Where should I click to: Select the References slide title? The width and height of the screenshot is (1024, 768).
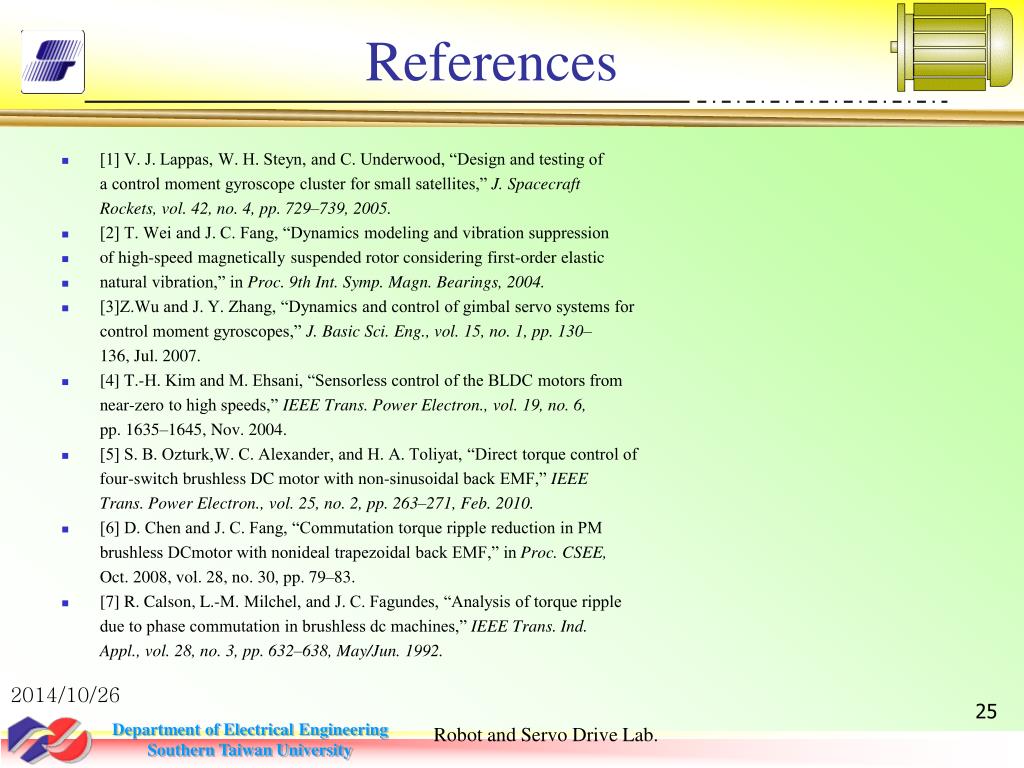click(x=491, y=62)
